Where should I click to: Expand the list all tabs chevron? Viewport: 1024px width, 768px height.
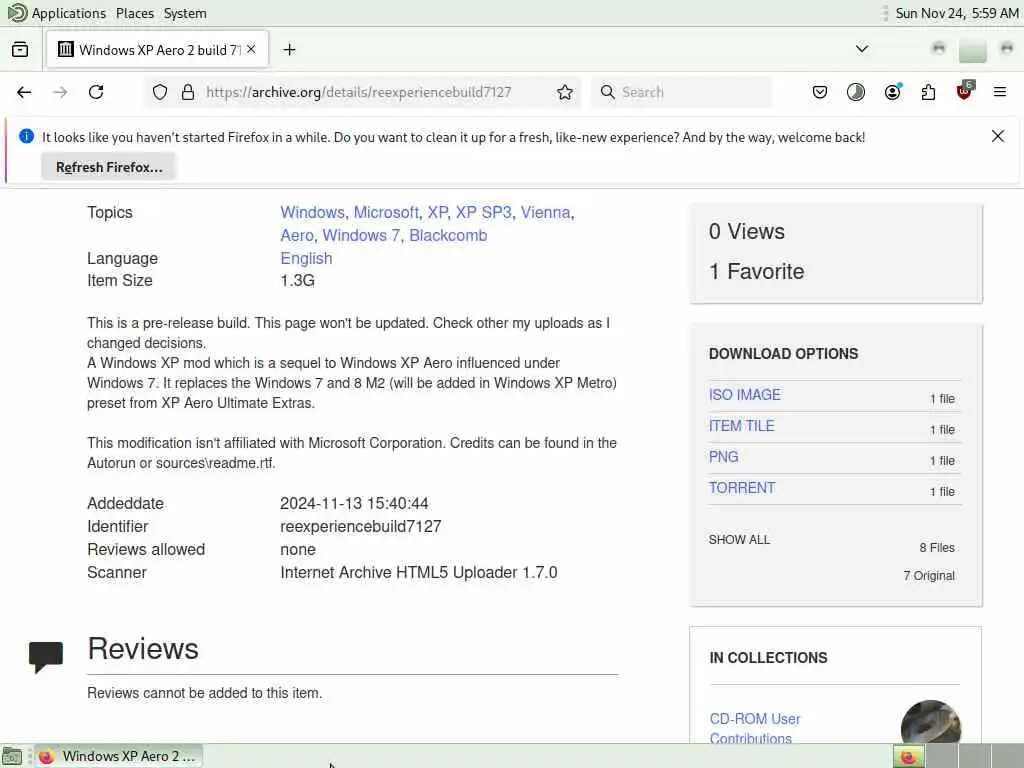point(862,49)
